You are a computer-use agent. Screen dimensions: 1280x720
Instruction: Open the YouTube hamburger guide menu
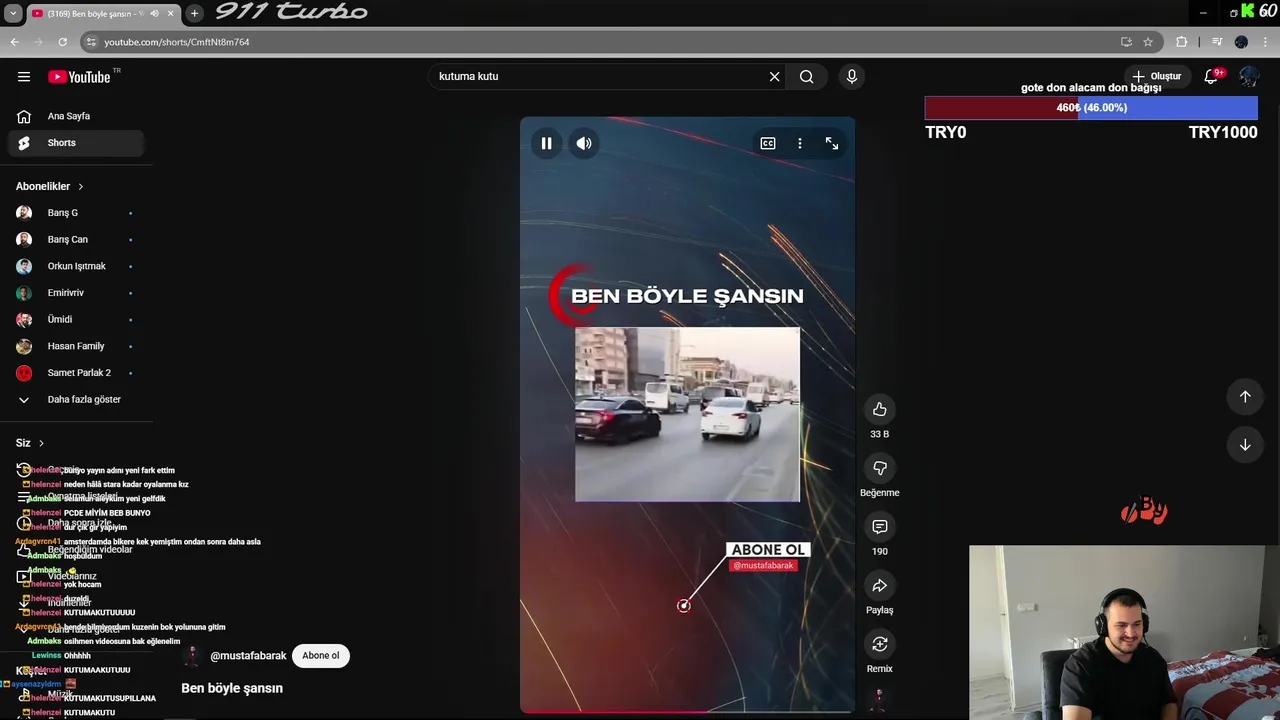pos(24,77)
